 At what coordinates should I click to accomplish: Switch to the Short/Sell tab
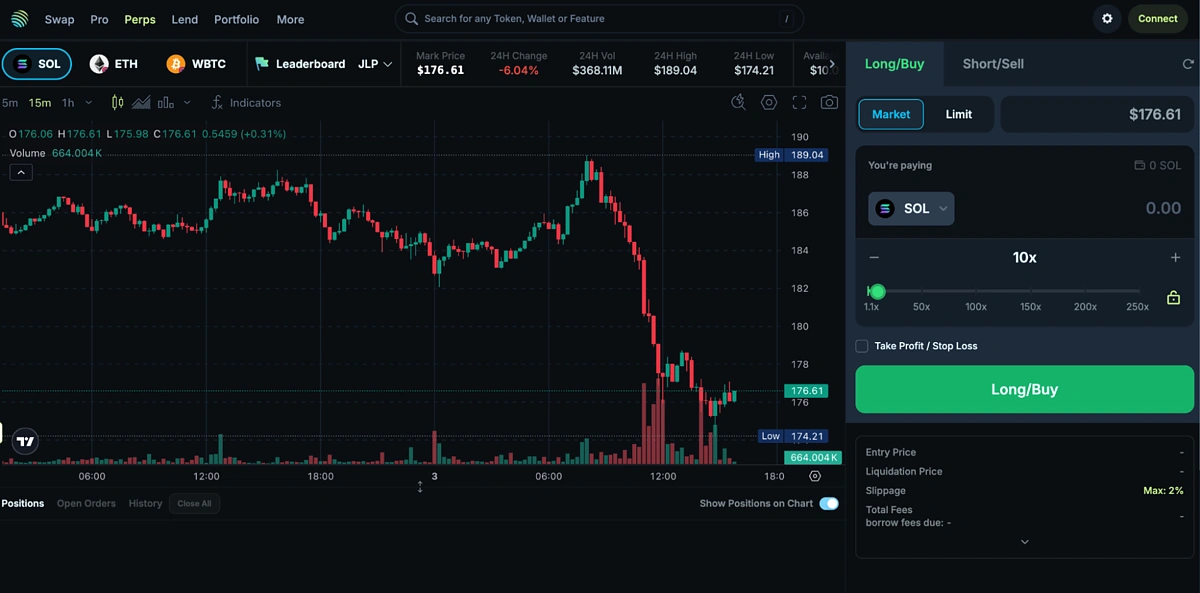coord(992,64)
